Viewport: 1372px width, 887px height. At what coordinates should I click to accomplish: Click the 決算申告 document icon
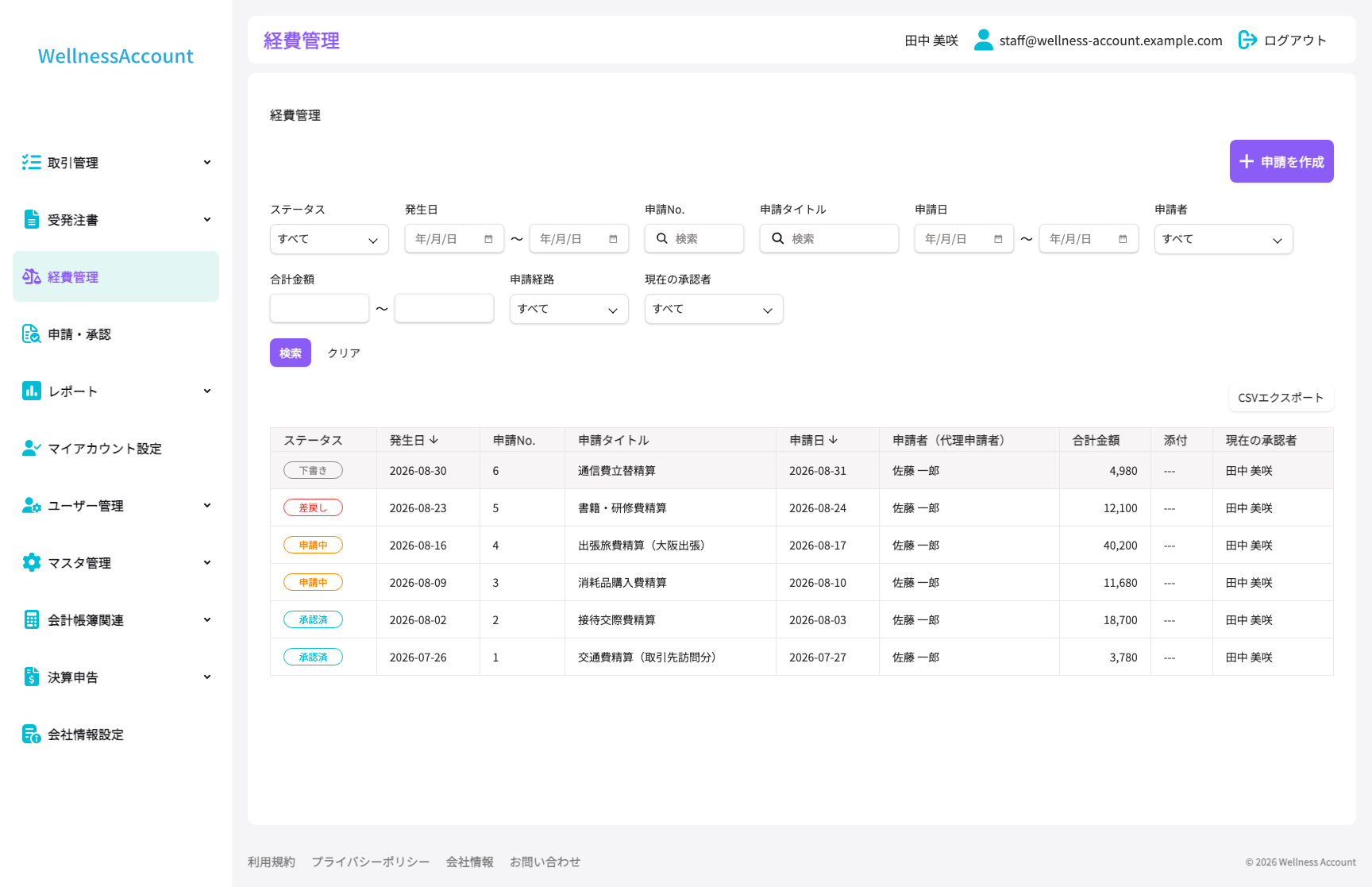tap(32, 677)
